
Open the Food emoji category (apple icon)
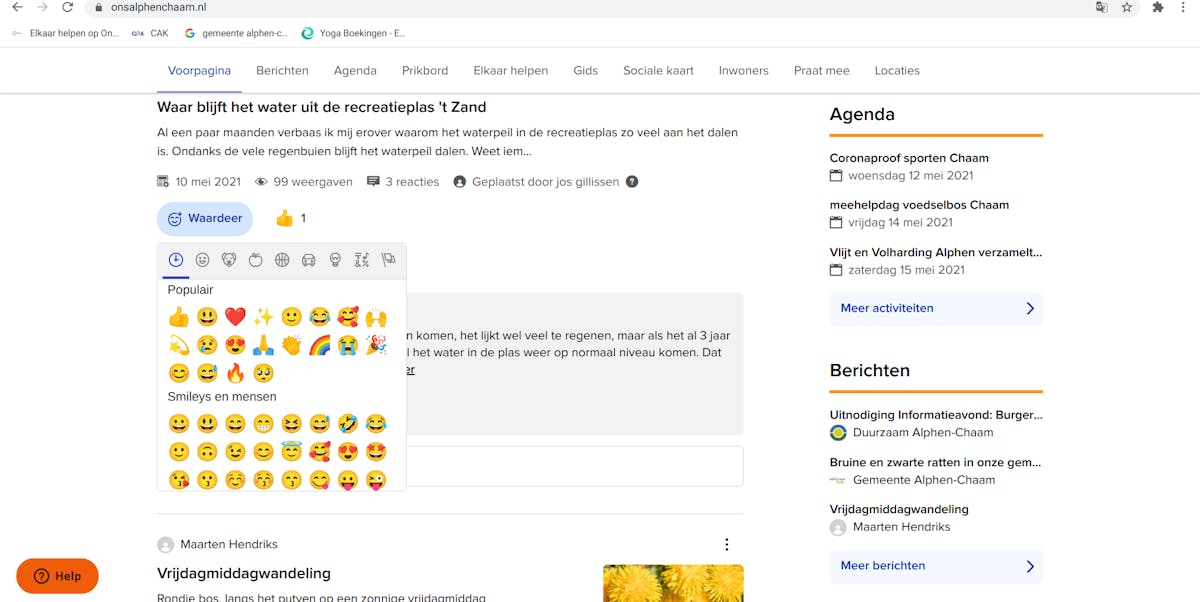(x=255, y=260)
